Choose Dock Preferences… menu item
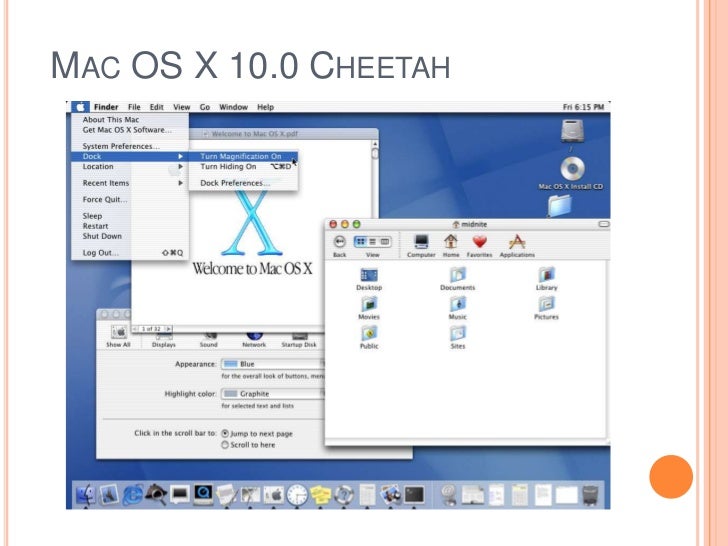 coord(243,183)
